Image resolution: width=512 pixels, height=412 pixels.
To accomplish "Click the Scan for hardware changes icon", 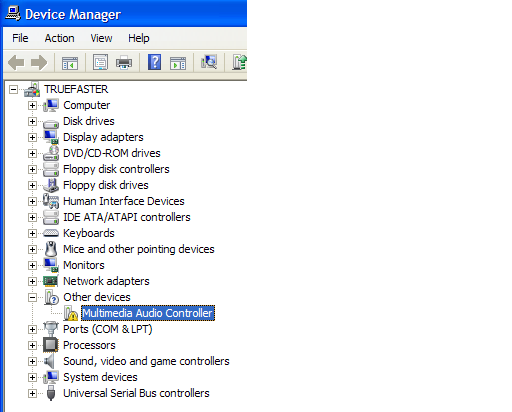I will [209, 62].
